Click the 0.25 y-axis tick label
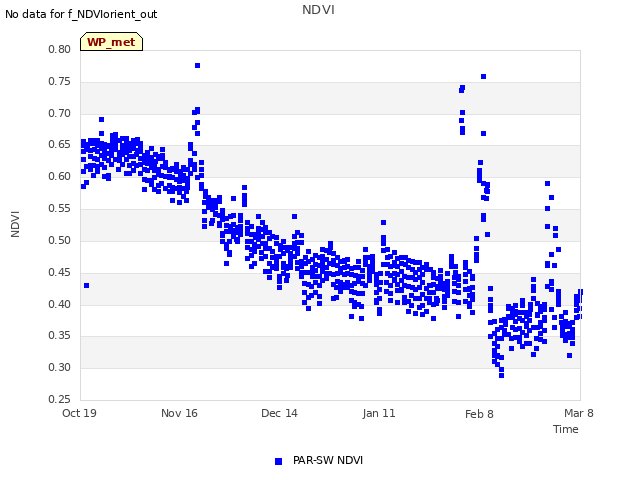 (x=60, y=399)
